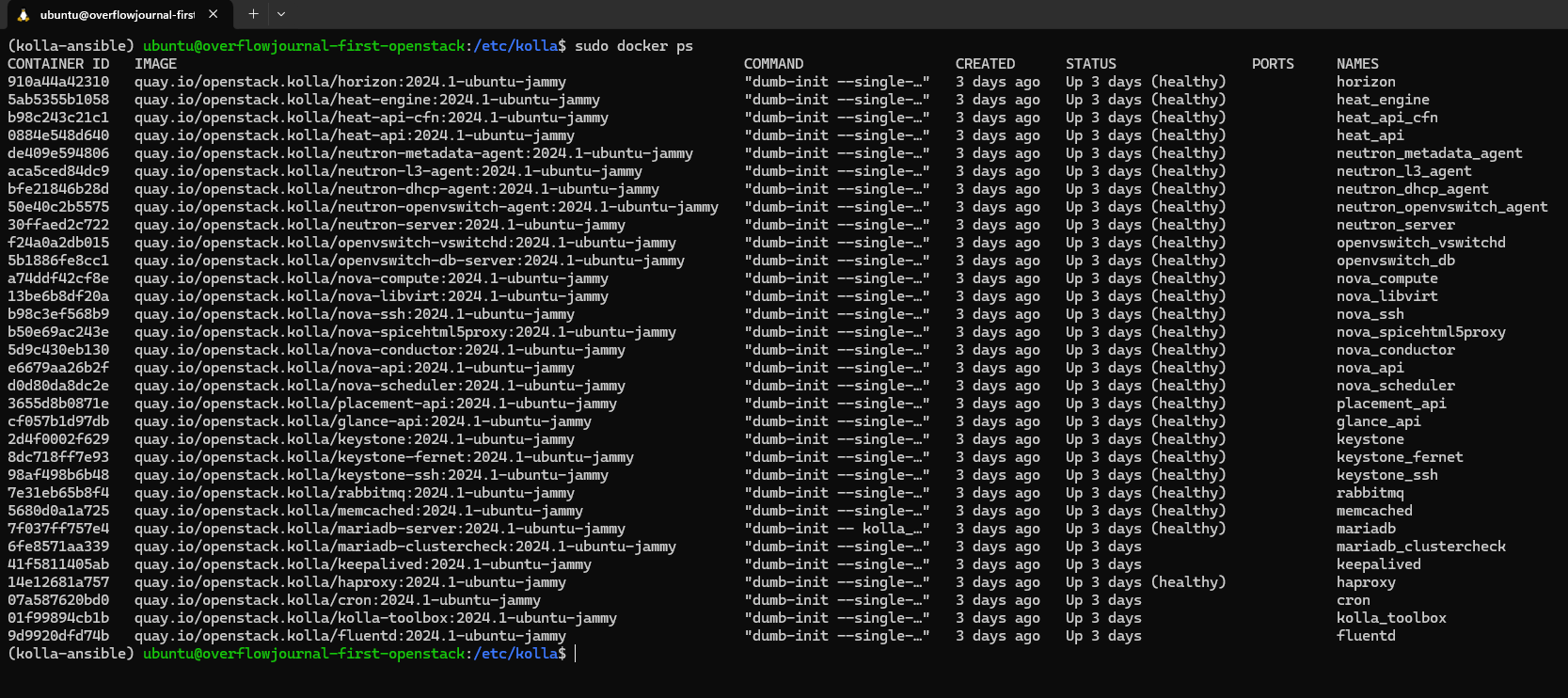Image resolution: width=1568 pixels, height=698 pixels.
Task: Click container ID e6679aa26b2f
Action: tap(58, 368)
